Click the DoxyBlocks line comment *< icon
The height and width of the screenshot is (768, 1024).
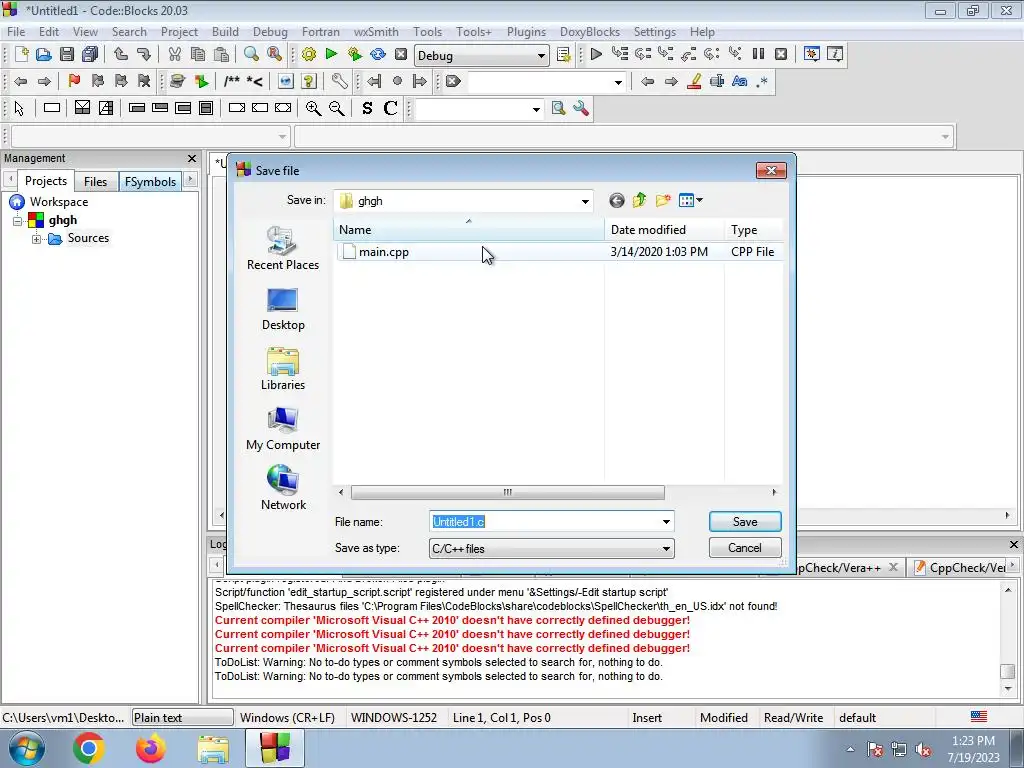[x=255, y=81]
